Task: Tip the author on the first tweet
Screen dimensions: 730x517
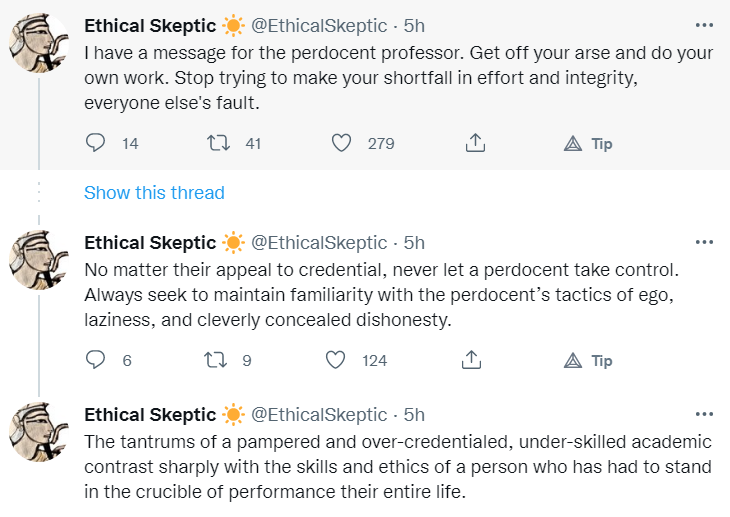Action: pos(588,144)
